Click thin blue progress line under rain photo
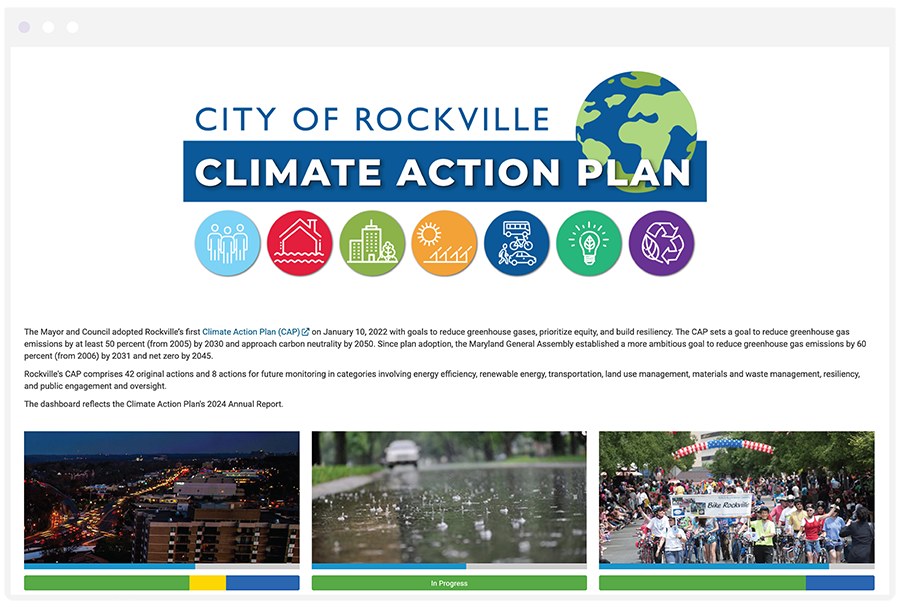The image size is (900, 605). 389,567
